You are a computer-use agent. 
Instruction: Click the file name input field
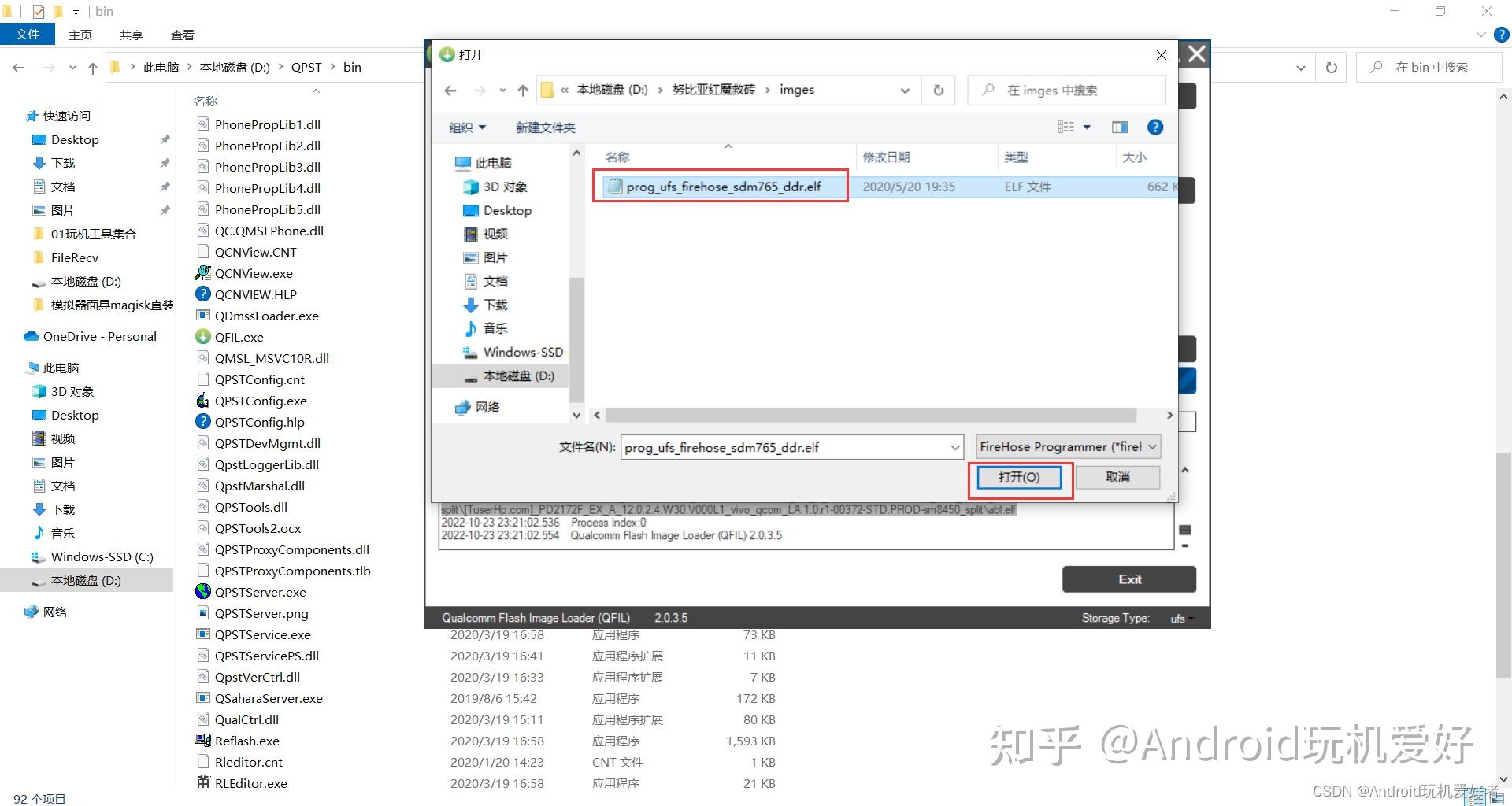pyautogui.click(x=784, y=448)
